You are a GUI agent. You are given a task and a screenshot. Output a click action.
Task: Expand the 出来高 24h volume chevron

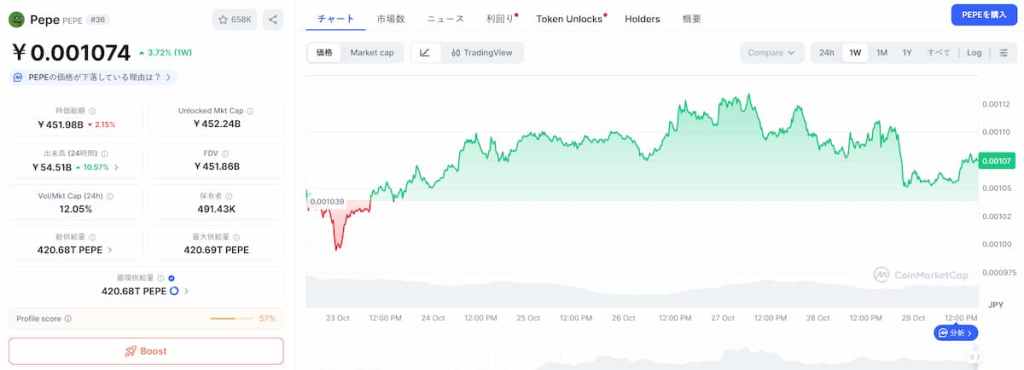click(x=116, y=167)
